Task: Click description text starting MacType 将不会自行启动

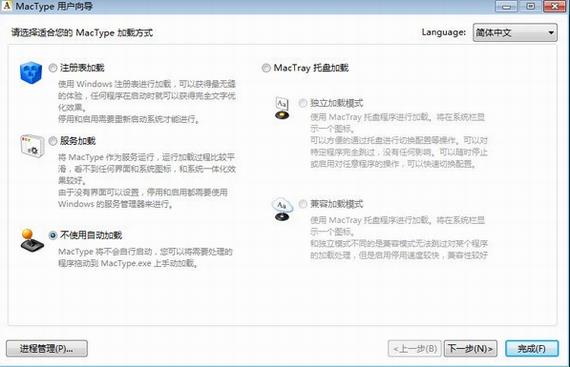Action: [145, 257]
